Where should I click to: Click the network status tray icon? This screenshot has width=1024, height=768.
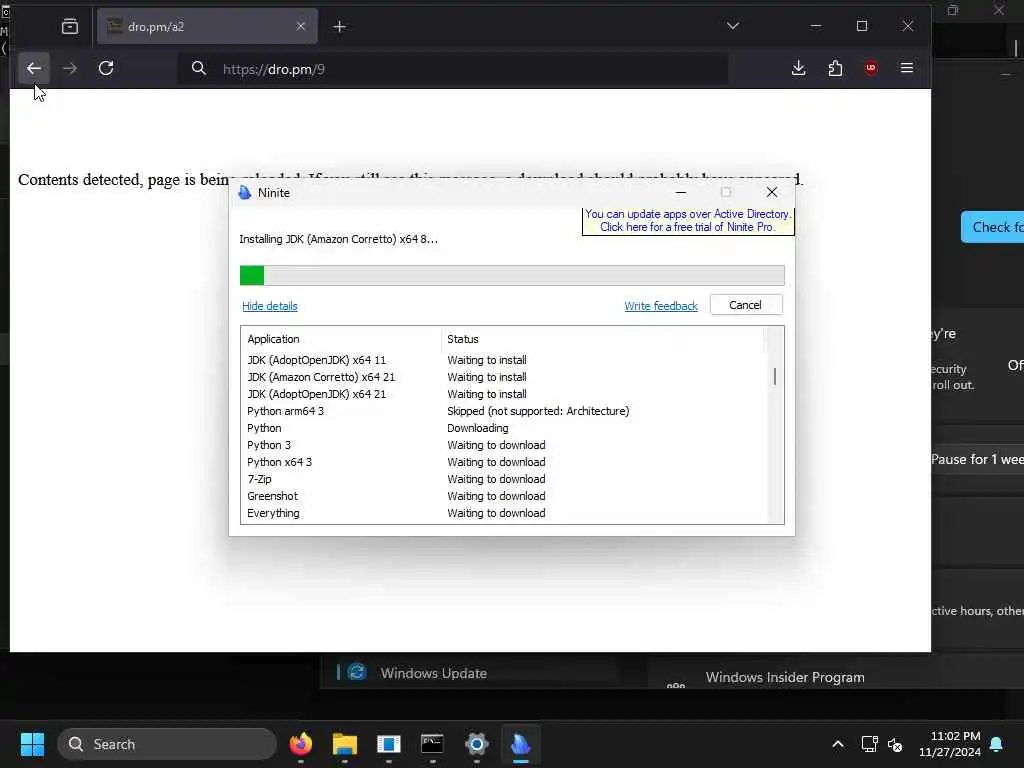coord(869,744)
